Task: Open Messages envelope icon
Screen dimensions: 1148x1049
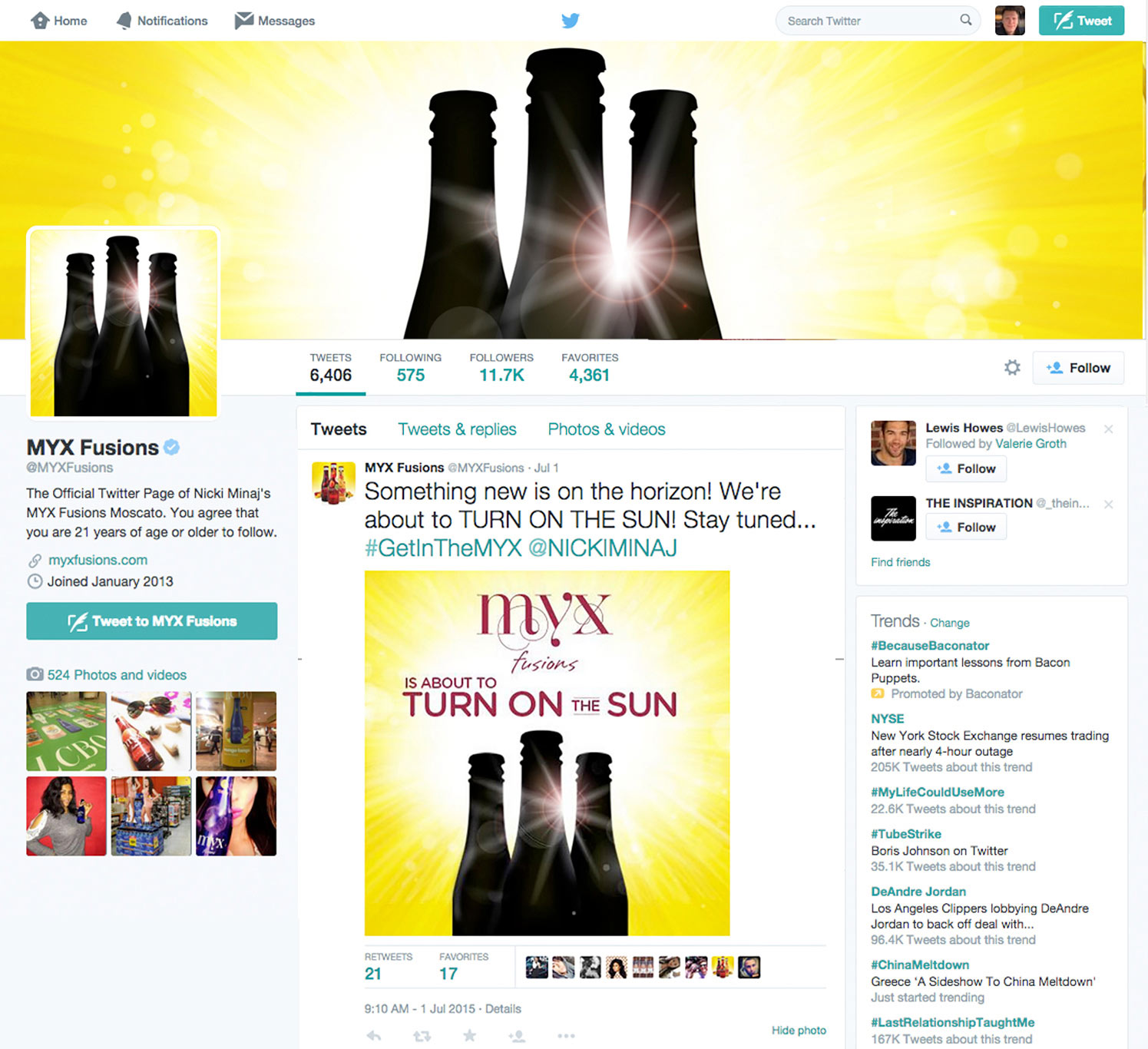Action: point(244,21)
